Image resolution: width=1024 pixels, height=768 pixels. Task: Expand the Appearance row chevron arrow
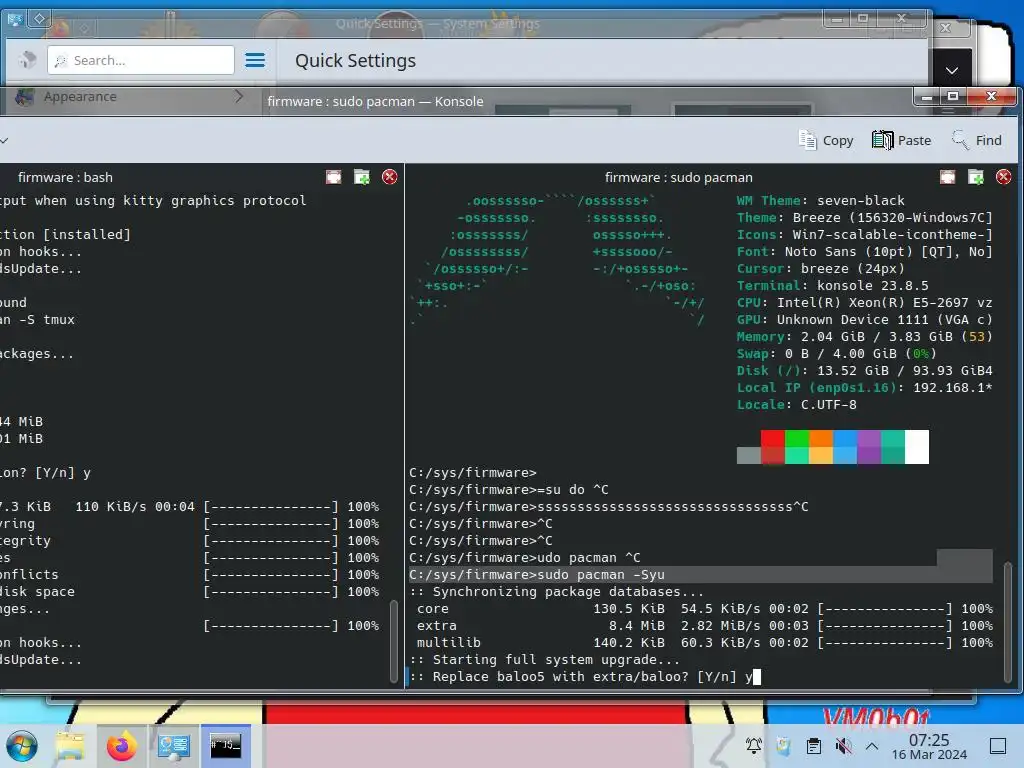point(239,97)
